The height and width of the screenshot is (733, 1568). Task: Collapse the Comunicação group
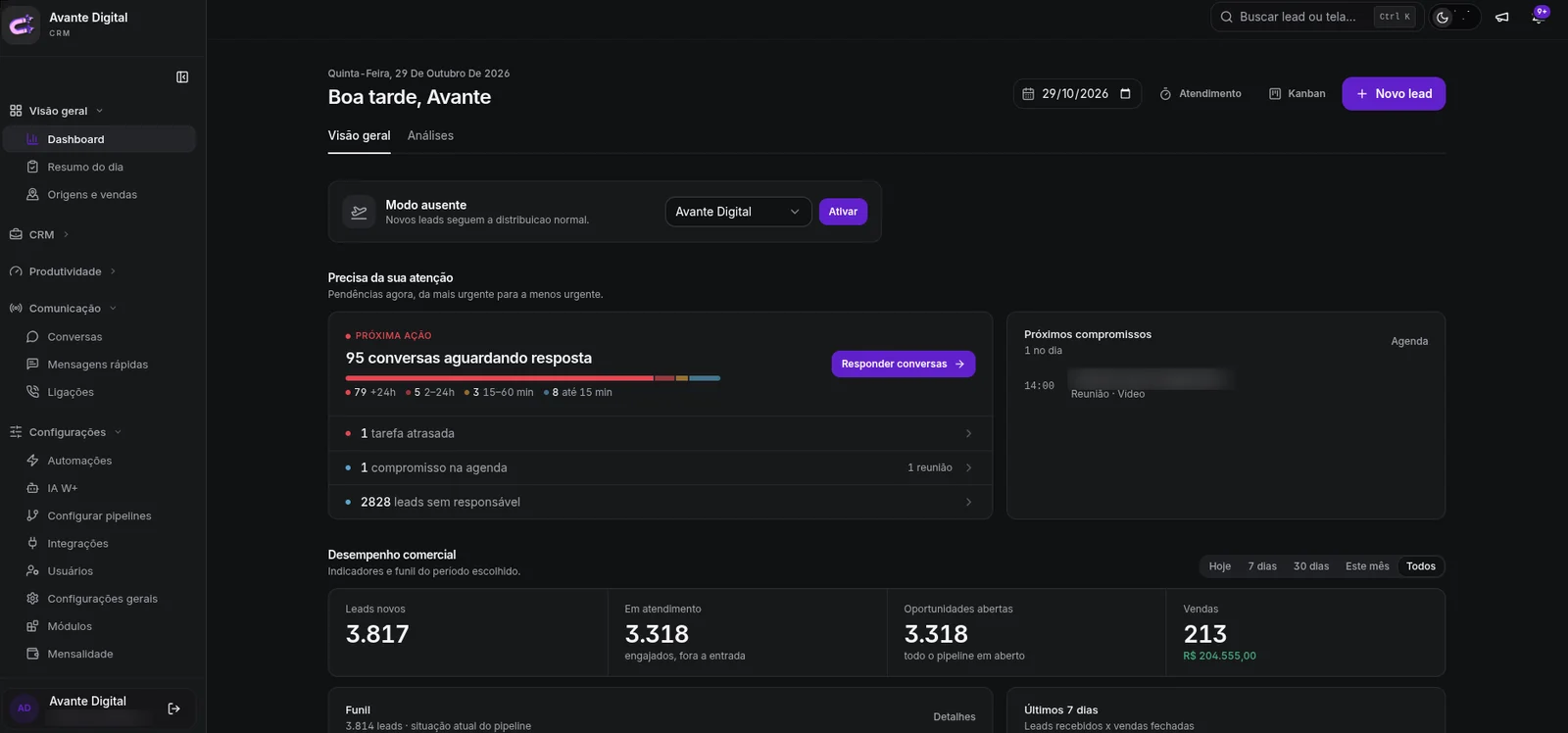(x=63, y=308)
